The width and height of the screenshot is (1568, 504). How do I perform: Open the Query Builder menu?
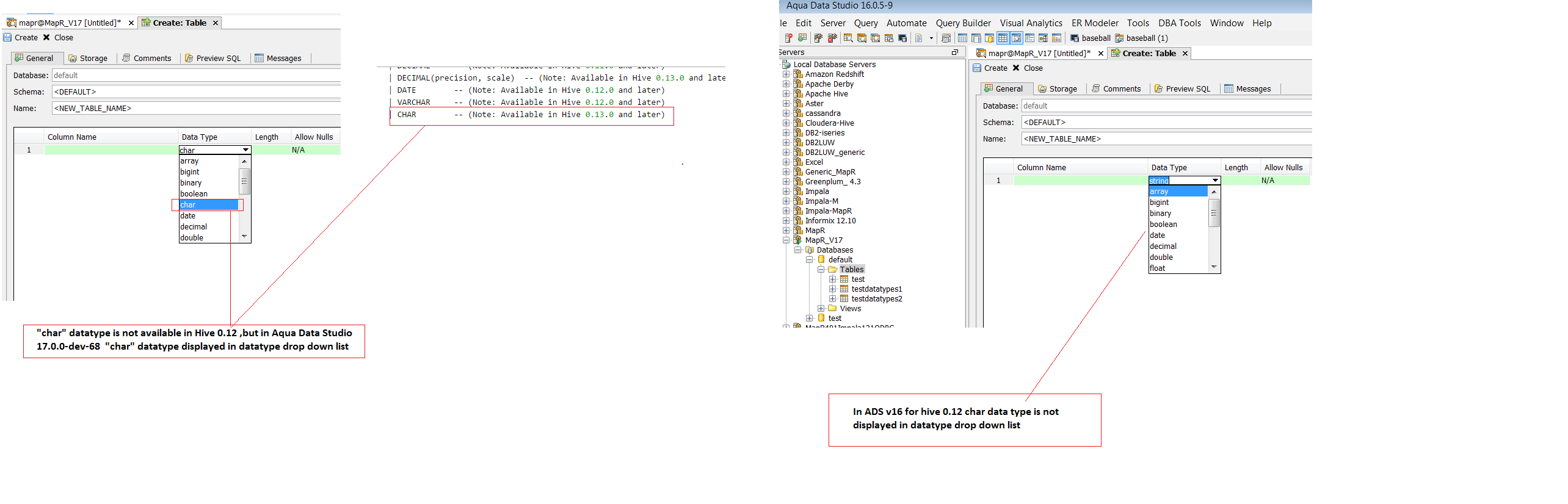964,23
